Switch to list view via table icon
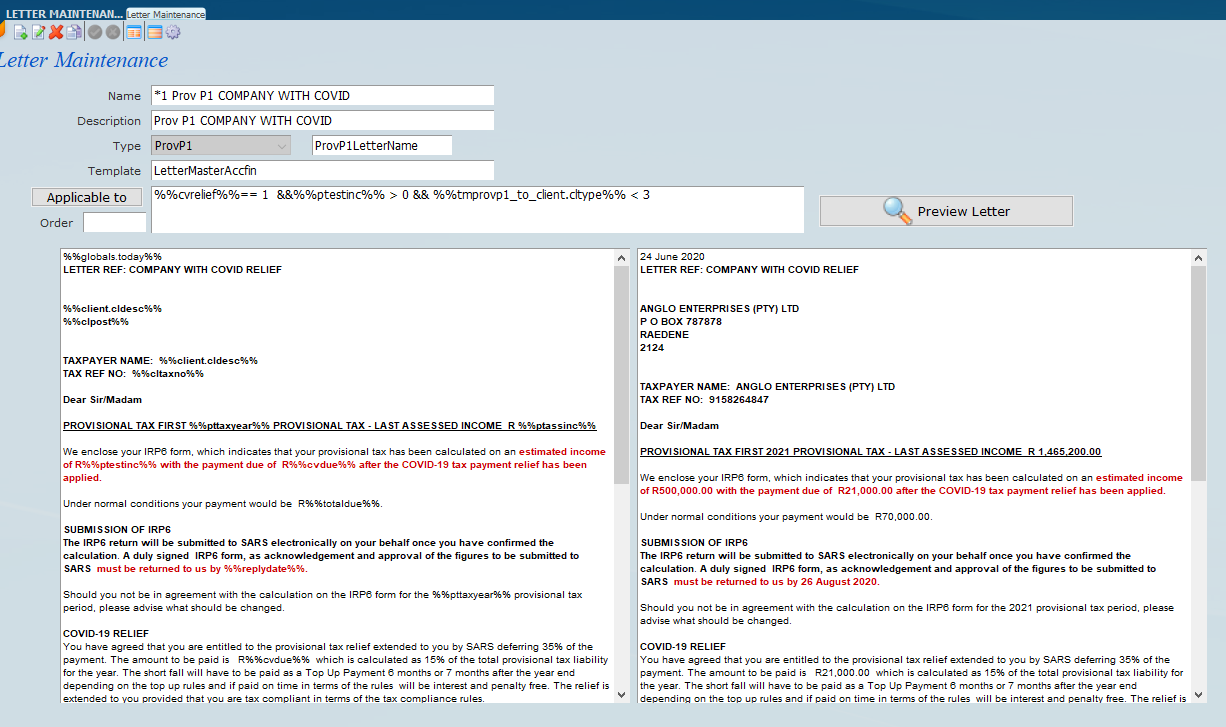Image resolution: width=1226 pixels, height=727 pixels. 134,32
